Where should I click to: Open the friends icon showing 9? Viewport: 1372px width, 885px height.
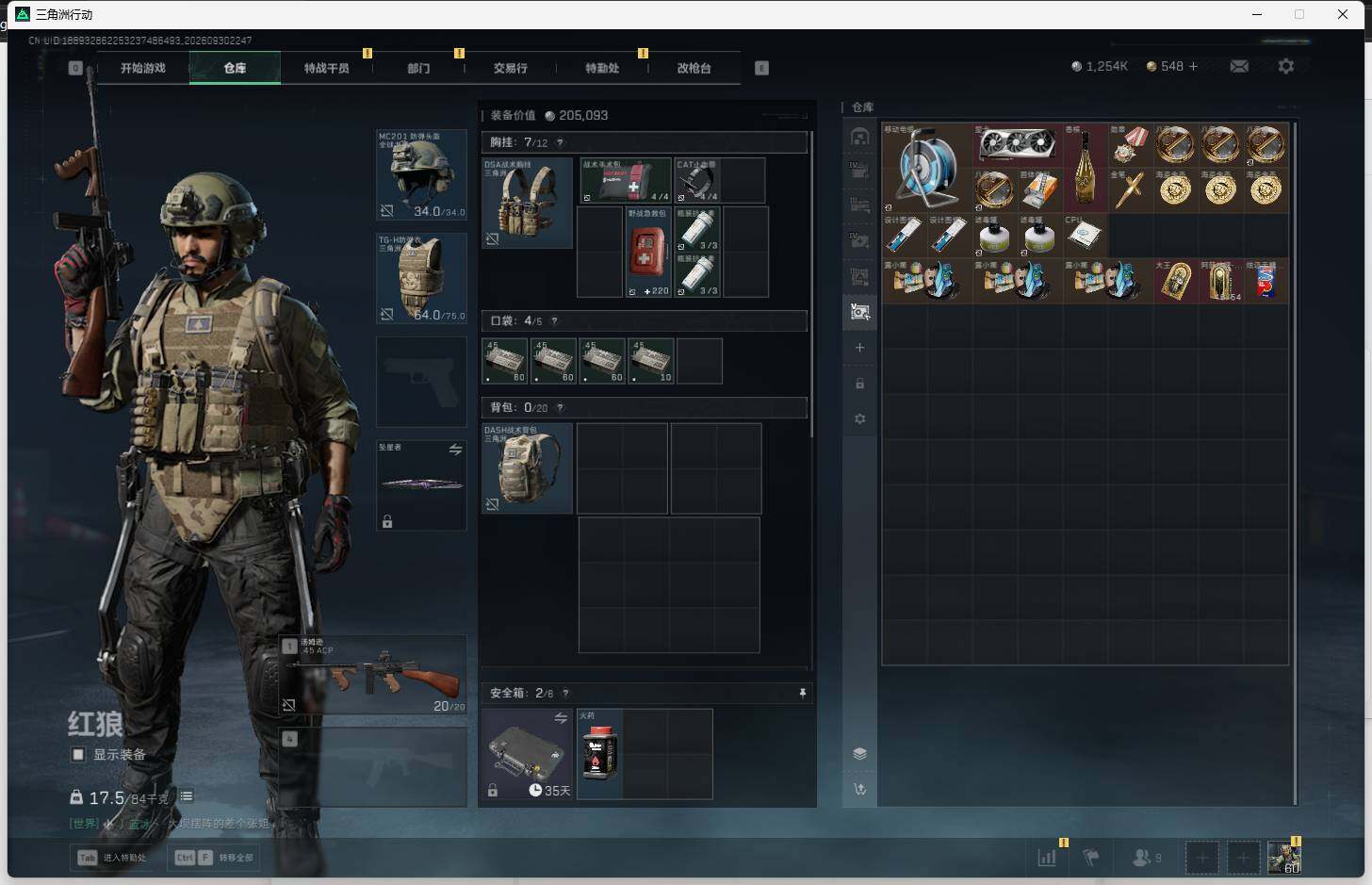coord(1146,858)
